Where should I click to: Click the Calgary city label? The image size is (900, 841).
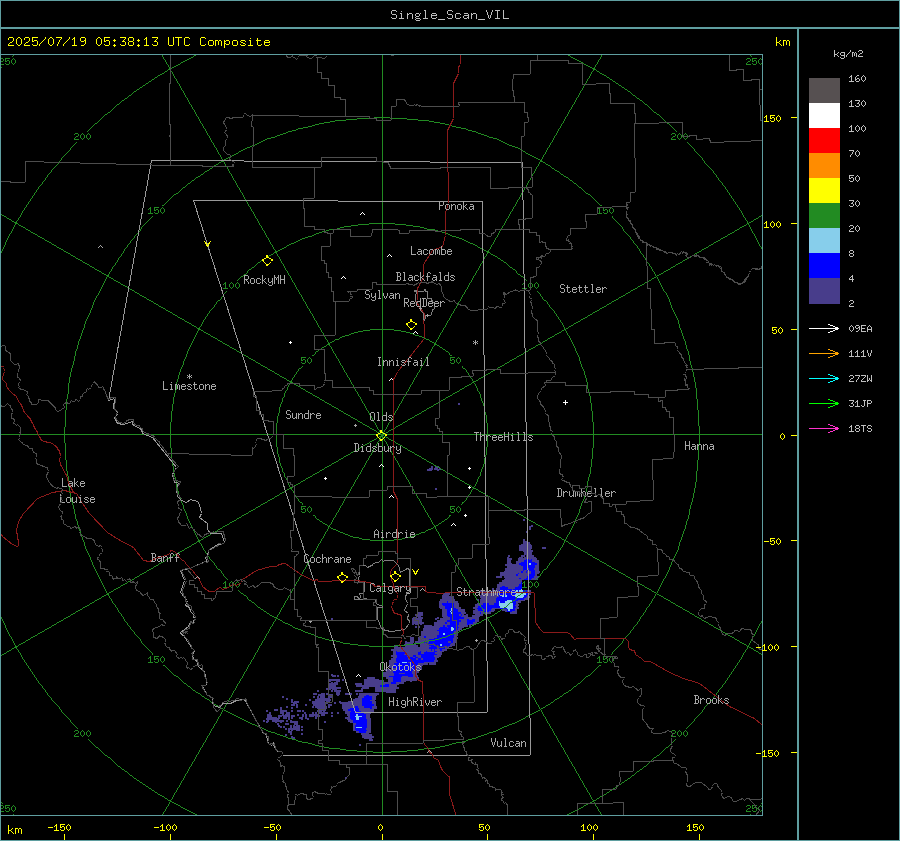[390, 588]
